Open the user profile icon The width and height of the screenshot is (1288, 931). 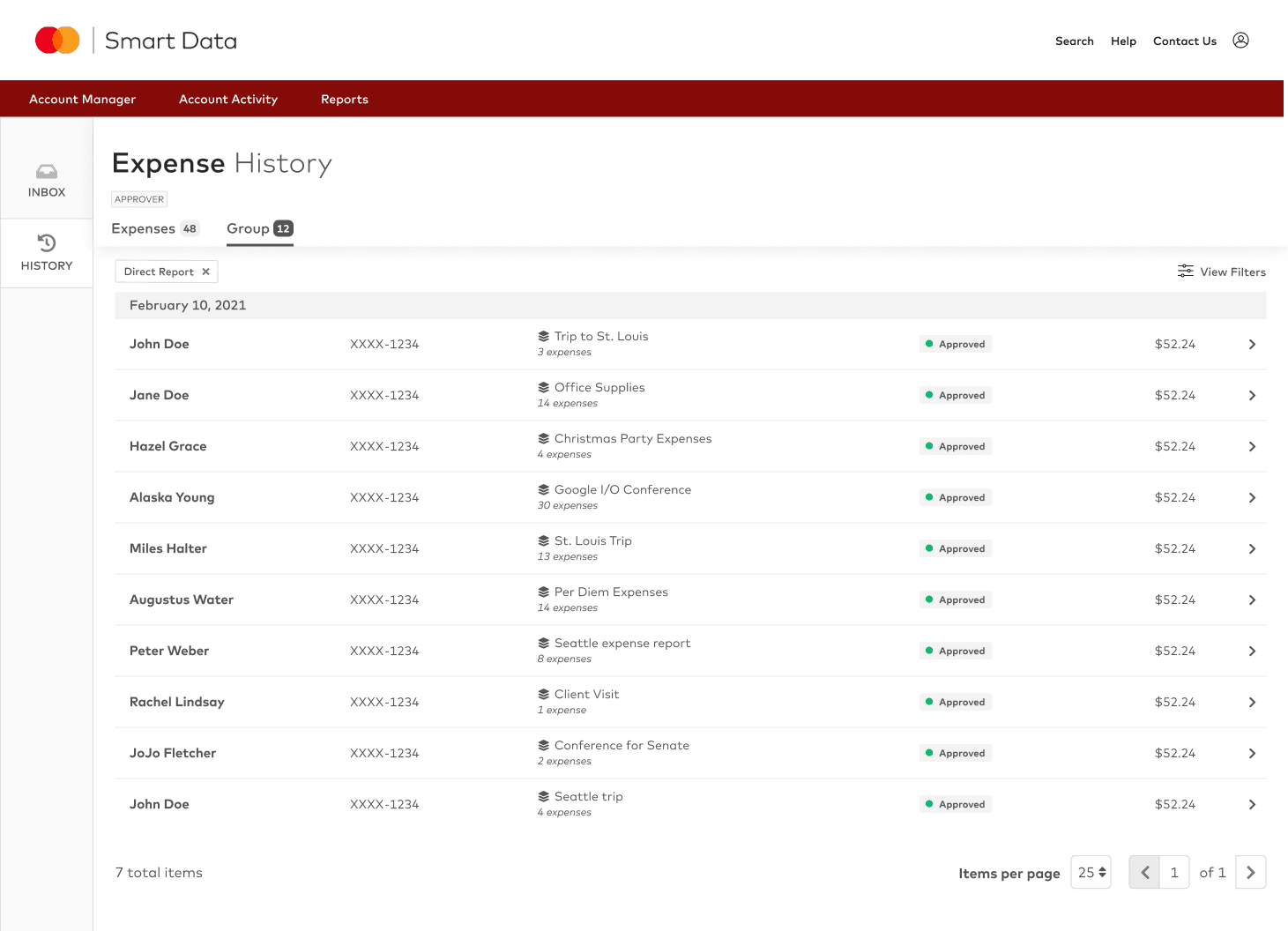1240,41
